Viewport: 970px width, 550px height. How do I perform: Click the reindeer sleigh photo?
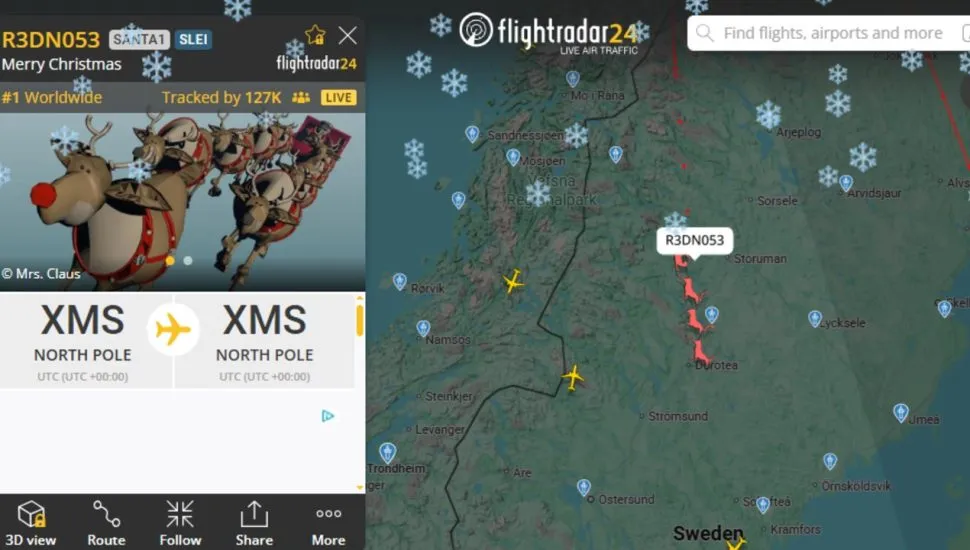(182, 201)
